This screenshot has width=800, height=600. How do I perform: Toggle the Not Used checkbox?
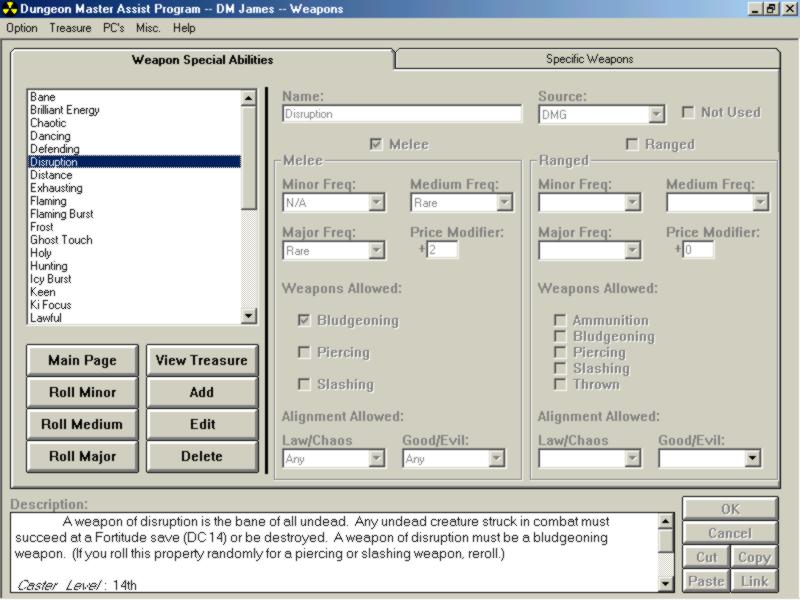[688, 113]
